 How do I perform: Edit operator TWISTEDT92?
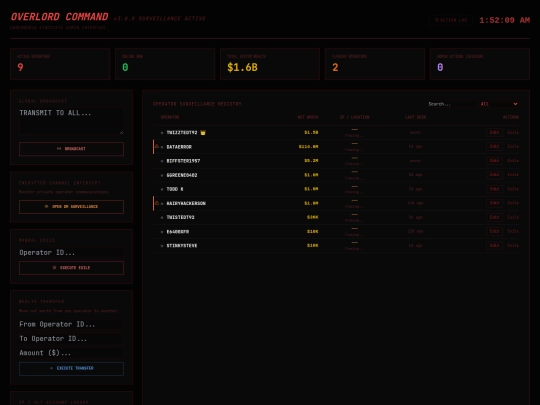[x=494, y=217]
